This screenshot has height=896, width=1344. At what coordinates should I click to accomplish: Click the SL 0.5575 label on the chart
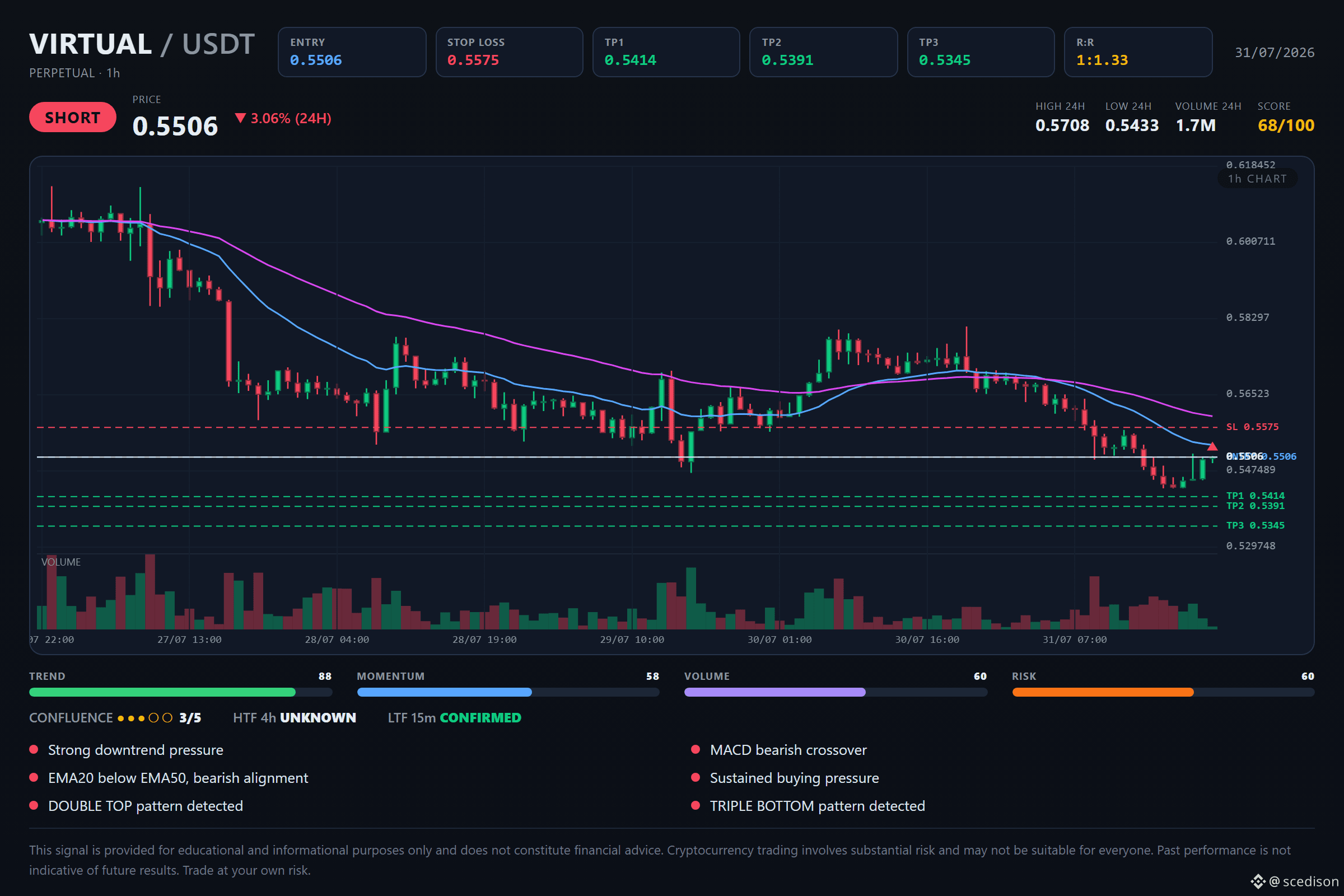[x=1253, y=427]
